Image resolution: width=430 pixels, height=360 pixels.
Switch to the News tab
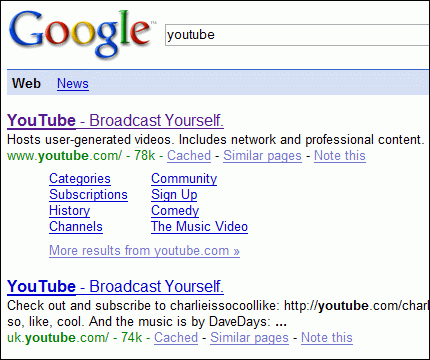(73, 83)
